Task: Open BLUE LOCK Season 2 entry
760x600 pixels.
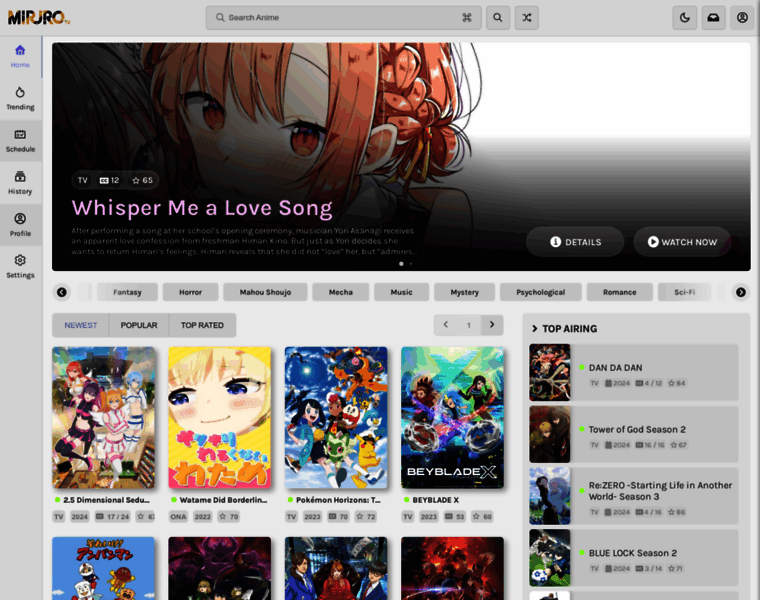Action: [633, 558]
